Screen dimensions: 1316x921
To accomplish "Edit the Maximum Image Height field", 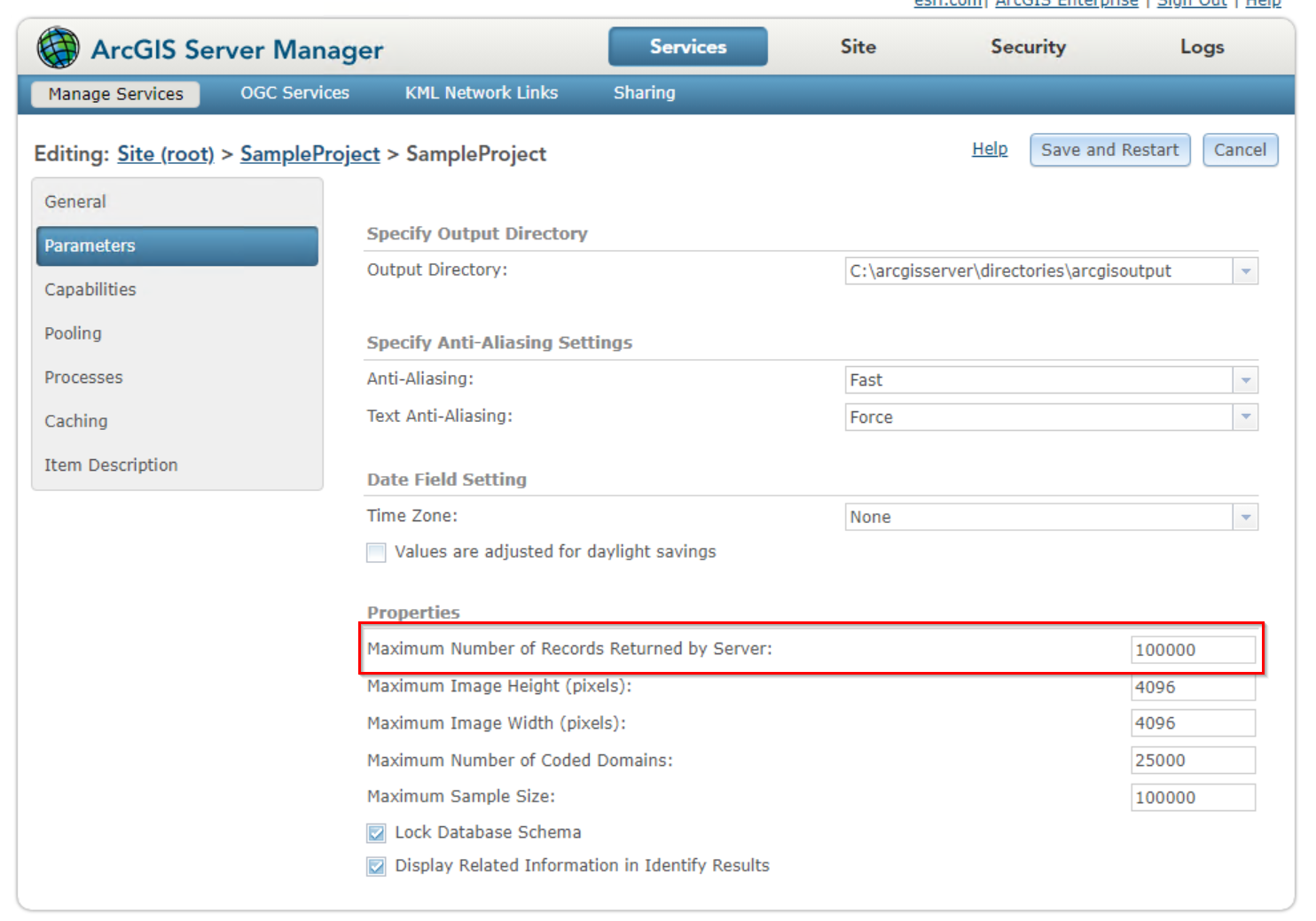I will (1192, 687).
